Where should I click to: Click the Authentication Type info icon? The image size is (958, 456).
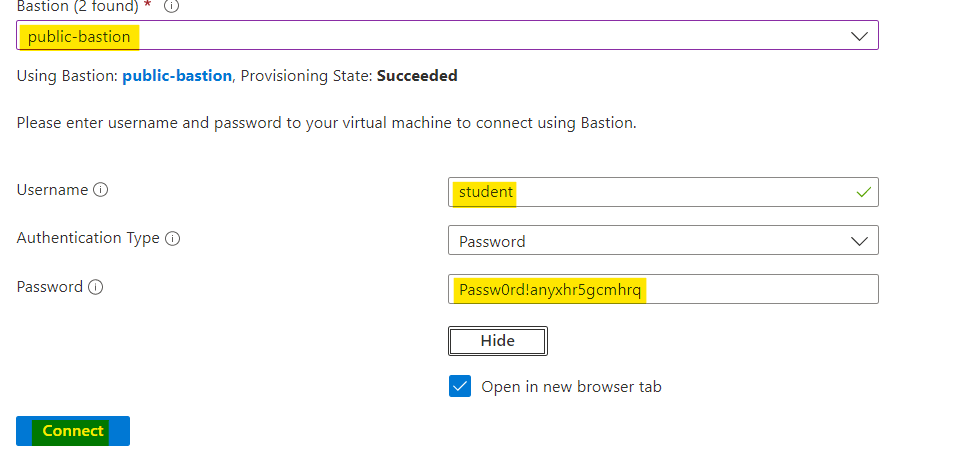172,239
